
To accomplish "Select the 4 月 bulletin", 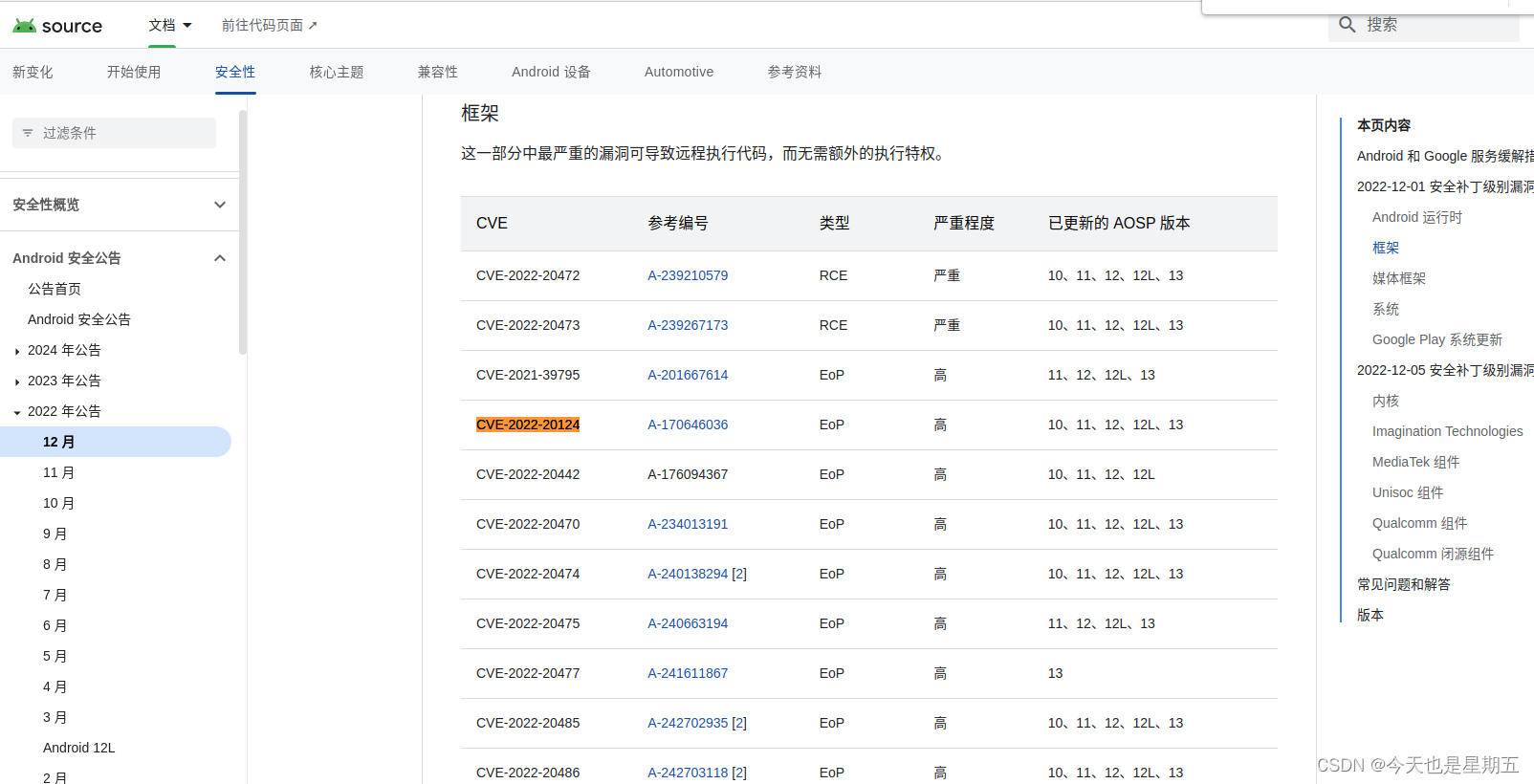I will pyautogui.click(x=55, y=686).
